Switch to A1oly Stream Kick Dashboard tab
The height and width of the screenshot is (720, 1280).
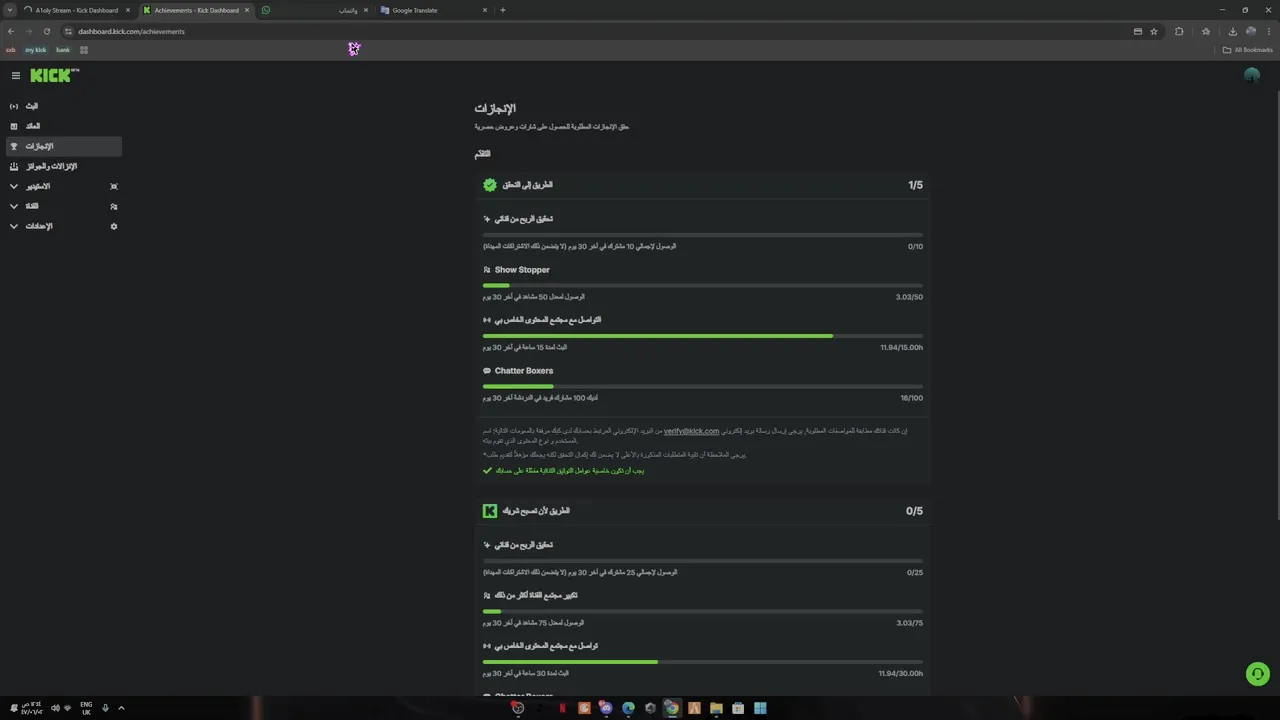click(76, 10)
